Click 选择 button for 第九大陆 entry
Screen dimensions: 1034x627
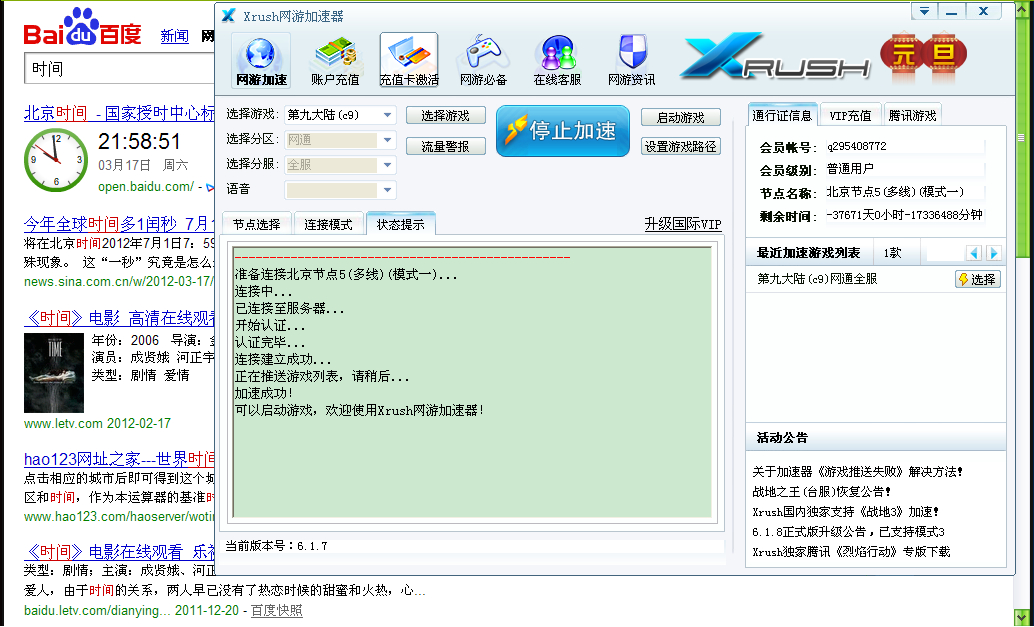pos(977,279)
